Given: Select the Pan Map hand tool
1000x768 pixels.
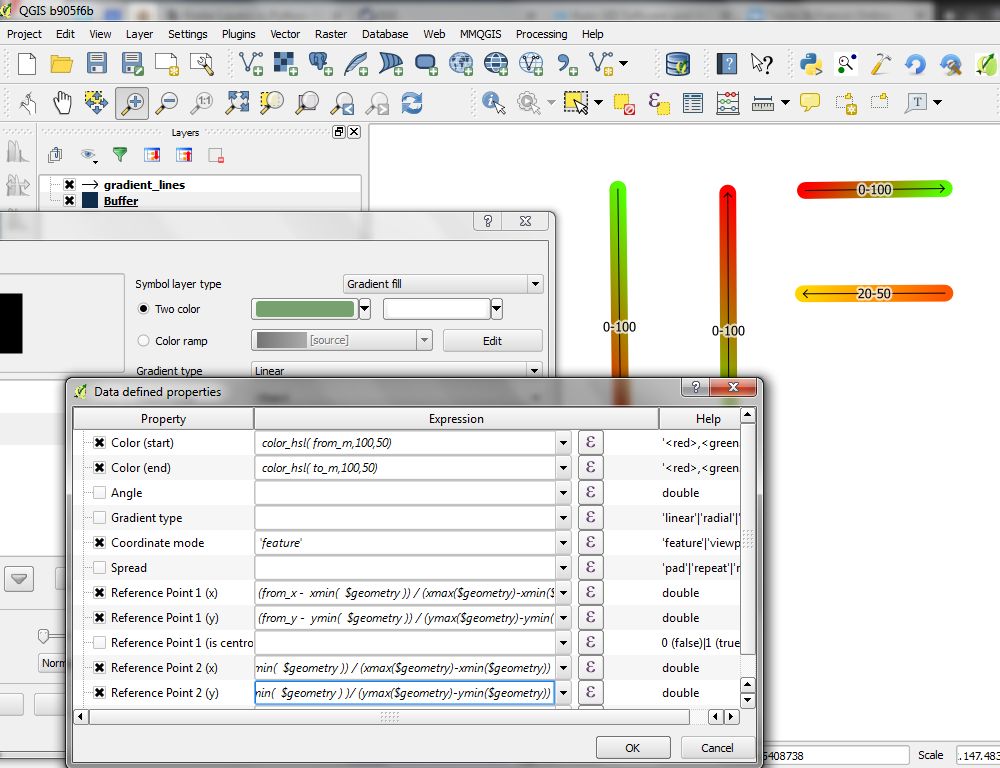Looking at the screenshot, I should coord(62,102).
